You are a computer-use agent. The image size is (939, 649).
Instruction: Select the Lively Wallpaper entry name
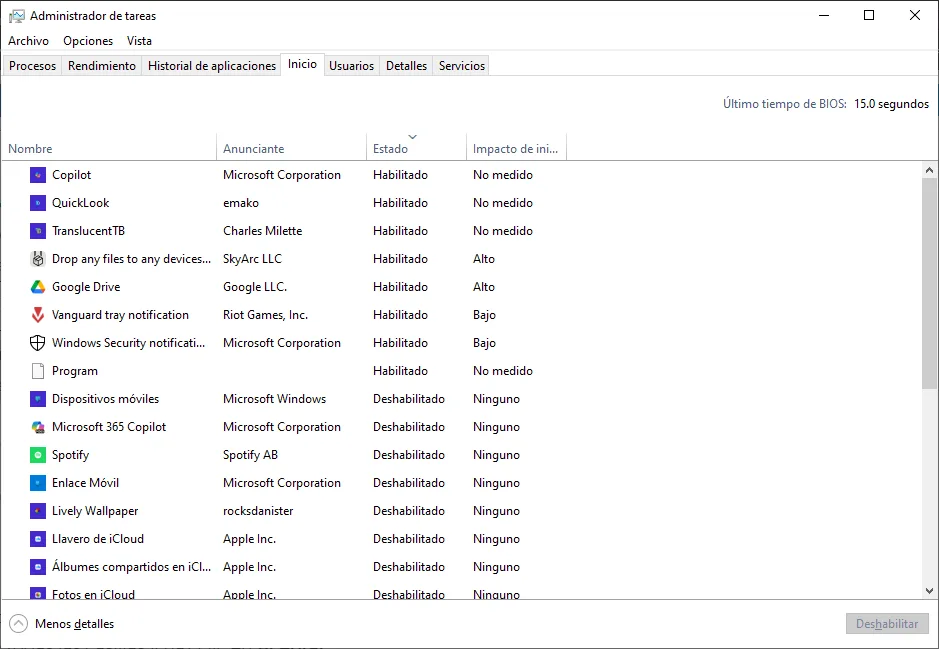[x=95, y=511]
